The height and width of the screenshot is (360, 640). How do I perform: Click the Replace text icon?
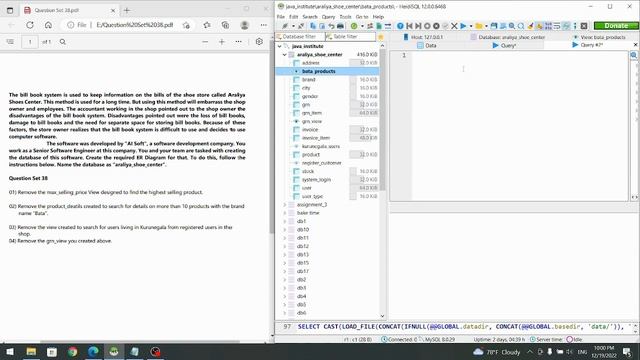(521, 26)
